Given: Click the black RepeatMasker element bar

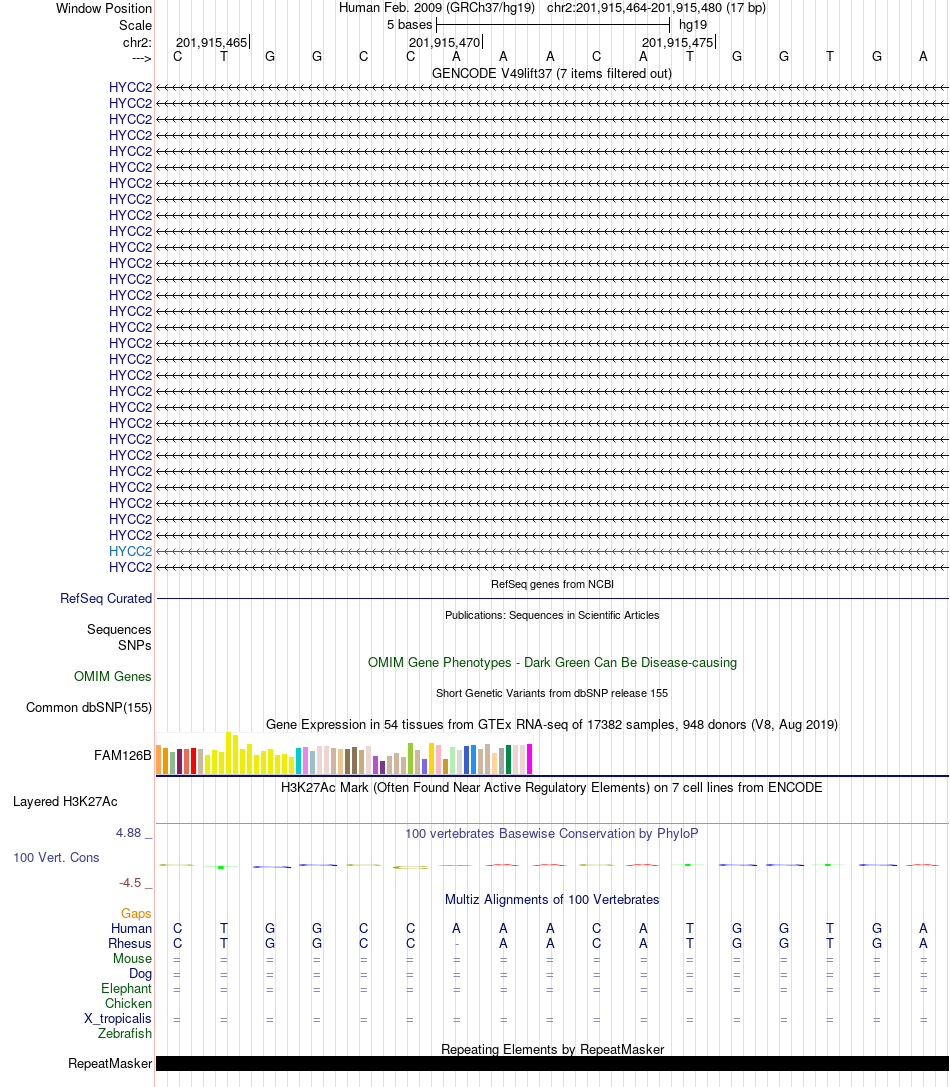Looking at the screenshot, I should click(552, 1063).
